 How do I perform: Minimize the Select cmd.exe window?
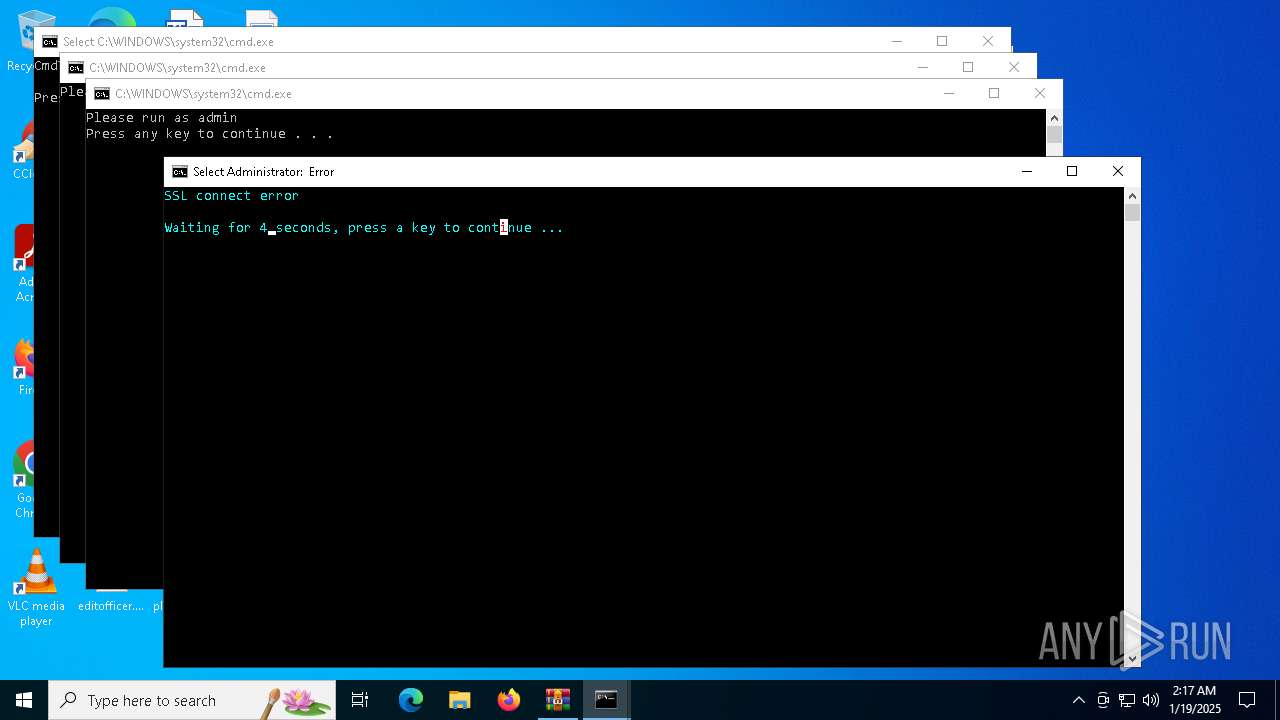pos(896,41)
